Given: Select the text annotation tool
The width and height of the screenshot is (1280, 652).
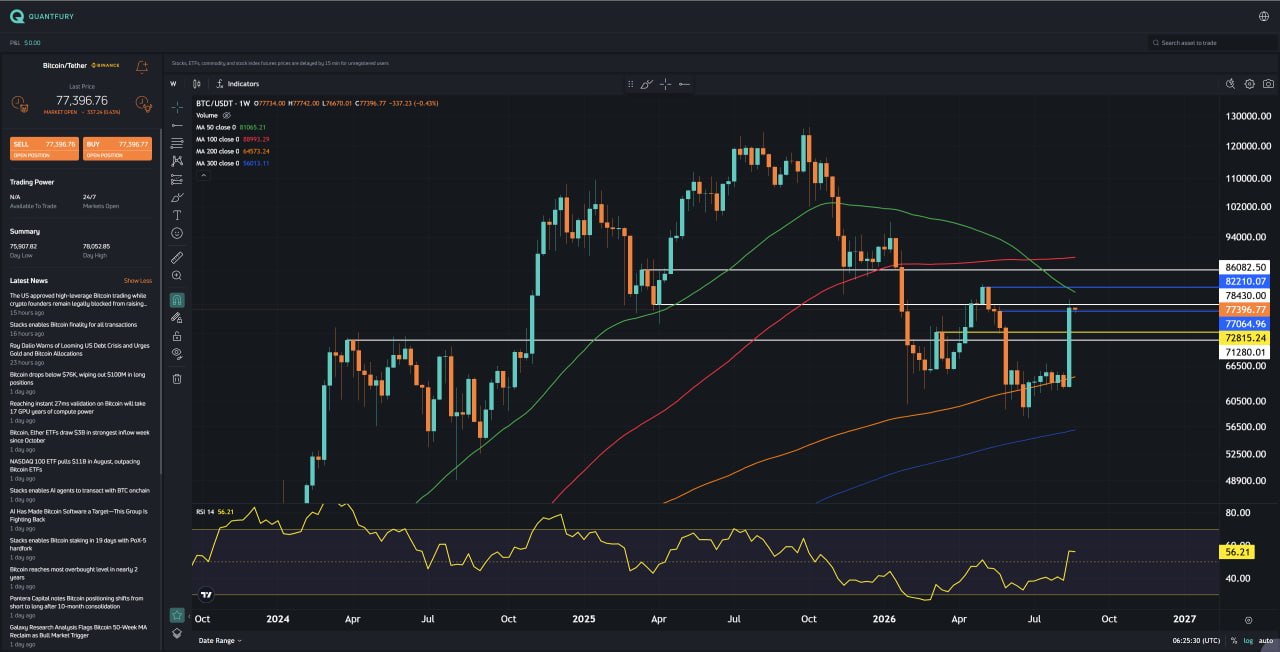Looking at the screenshot, I should pyautogui.click(x=177, y=215).
